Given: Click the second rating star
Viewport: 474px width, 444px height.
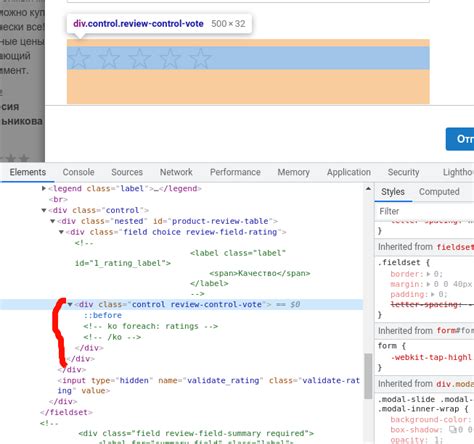Looking at the screenshot, I should click(109, 58).
